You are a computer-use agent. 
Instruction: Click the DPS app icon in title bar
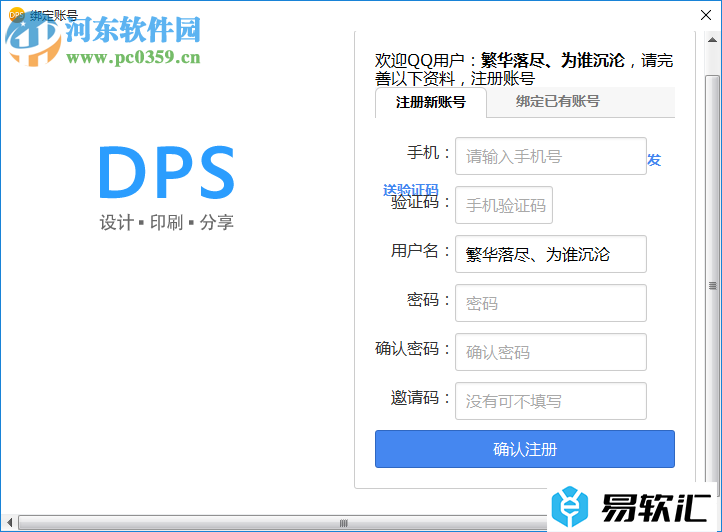(x=17, y=15)
